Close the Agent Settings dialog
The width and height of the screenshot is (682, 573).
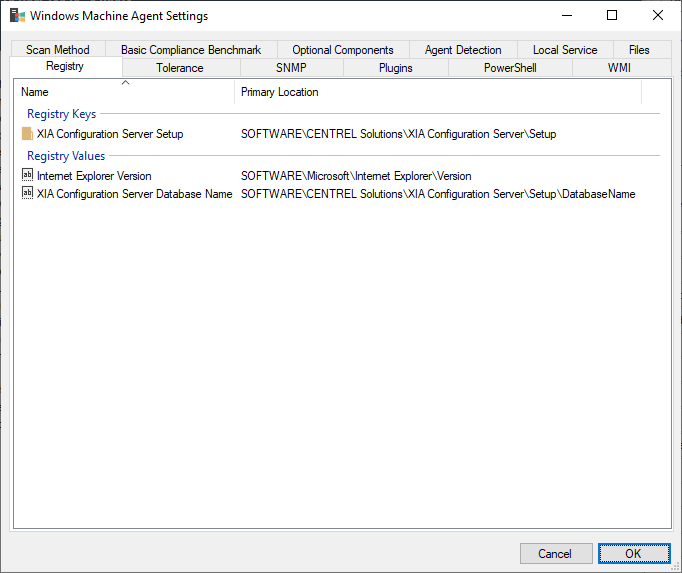658,16
